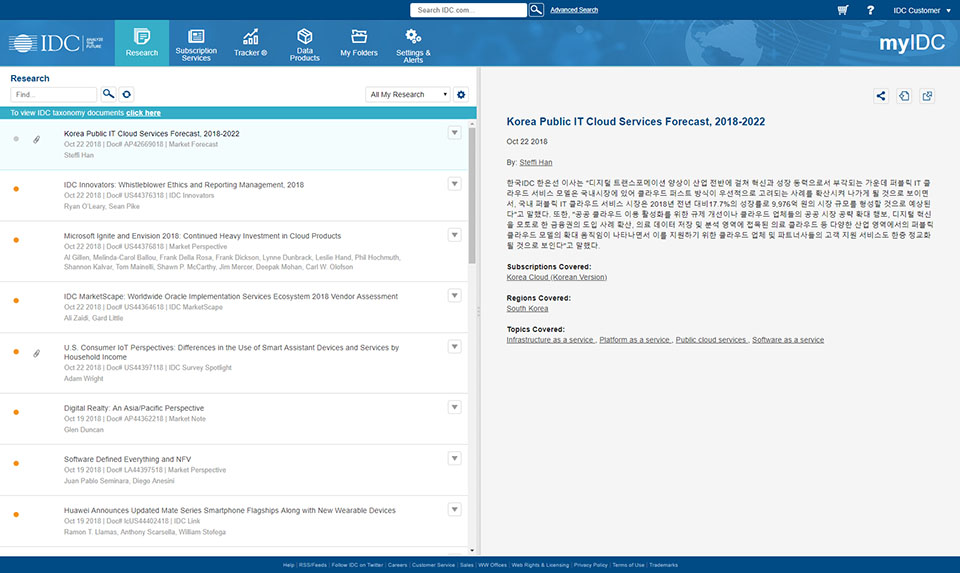Open the shopping cart icon
This screenshot has height=573, width=960.
843,10
